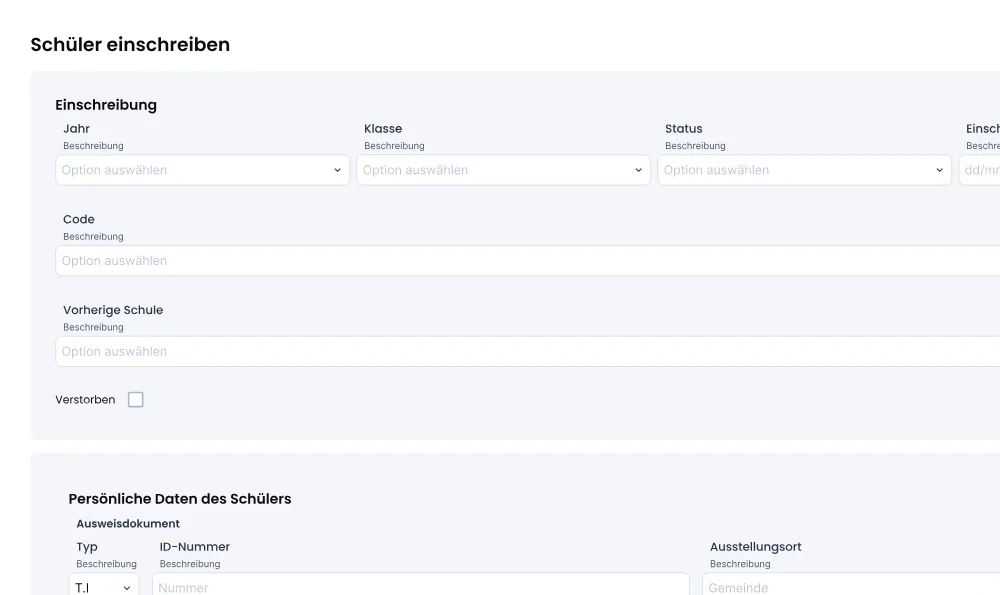Viewport: 1000px width, 595px height.
Task: Click the 'Verstorben' label text
Action: point(85,400)
